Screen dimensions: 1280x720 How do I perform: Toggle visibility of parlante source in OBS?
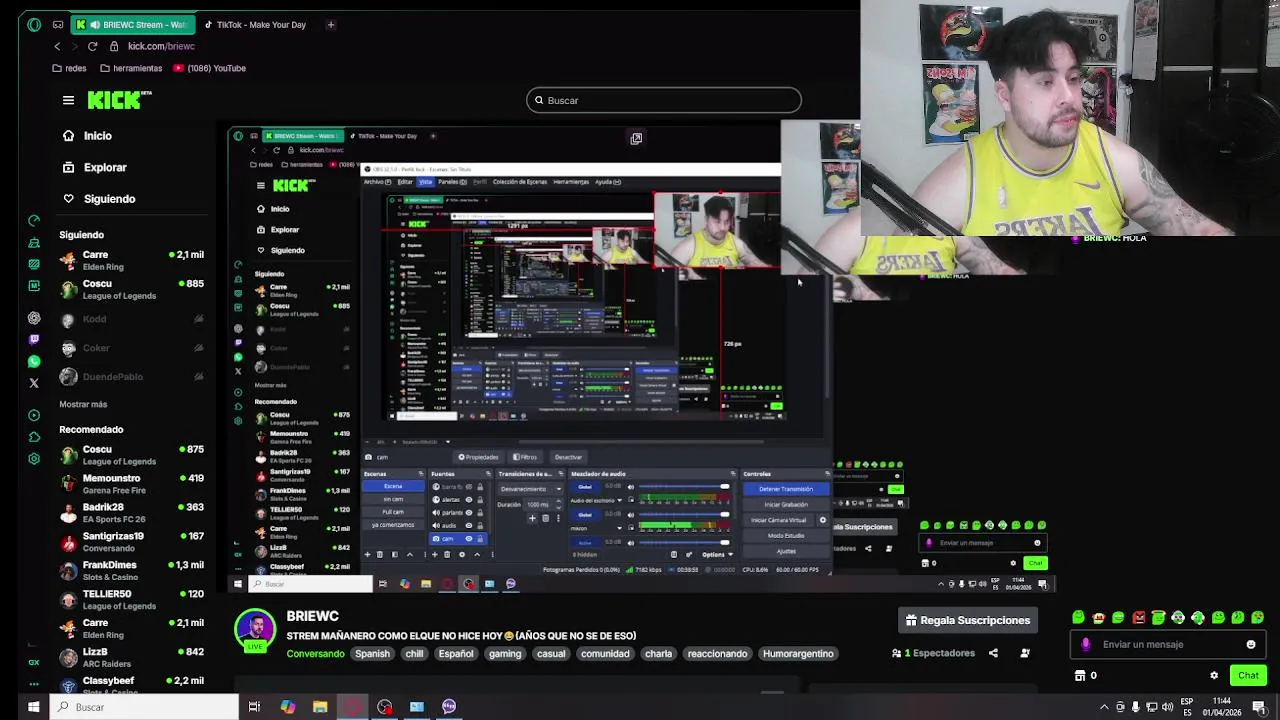click(468, 512)
